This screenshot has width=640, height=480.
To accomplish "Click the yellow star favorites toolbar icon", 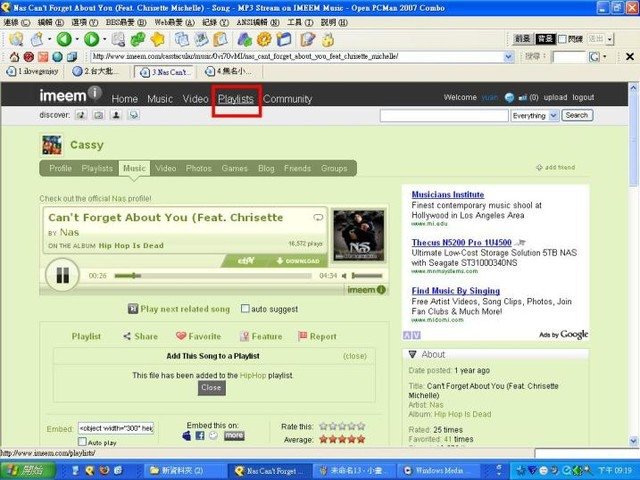I will [158, 39].
